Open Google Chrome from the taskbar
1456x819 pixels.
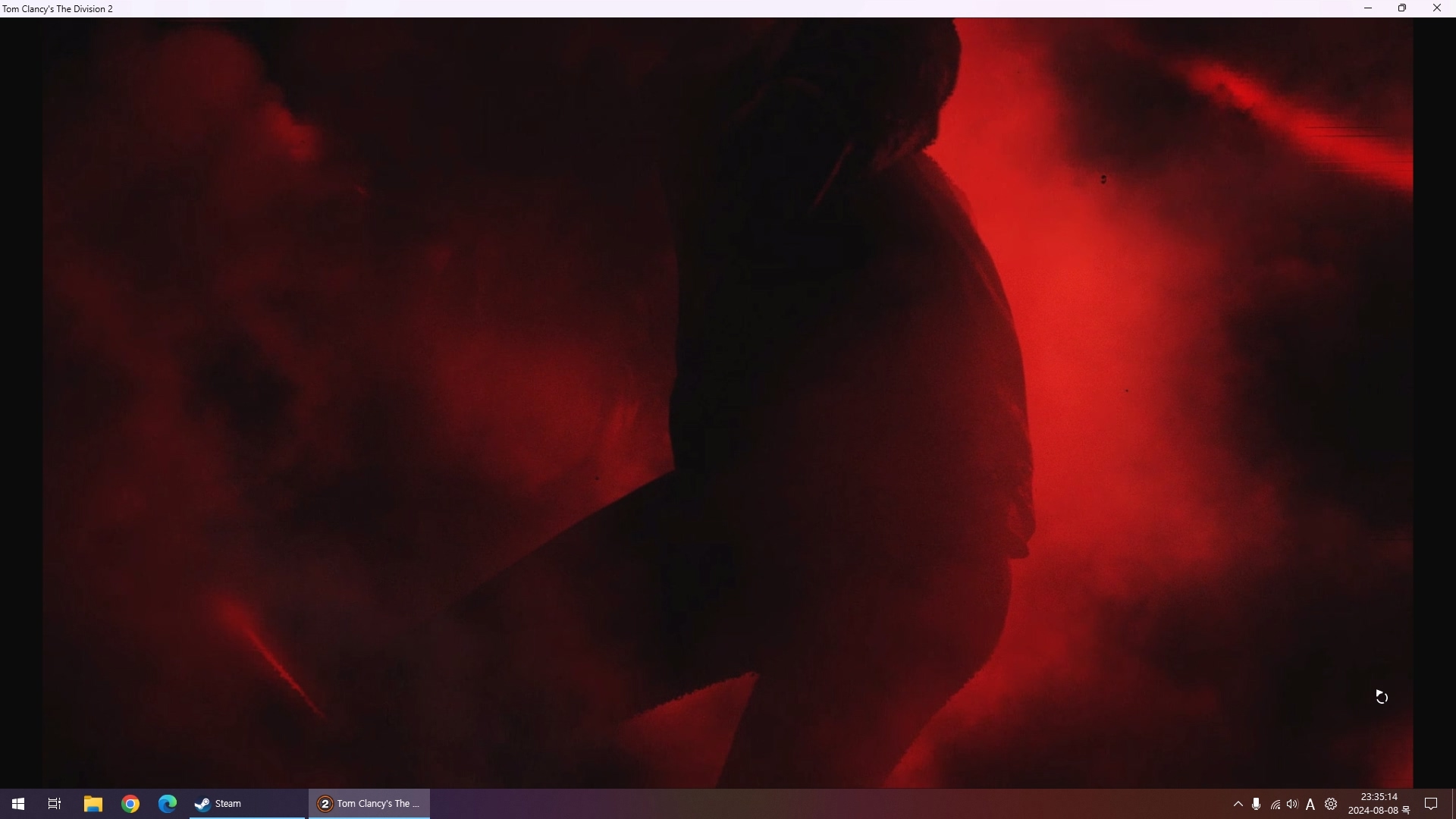tap(130, 804)
